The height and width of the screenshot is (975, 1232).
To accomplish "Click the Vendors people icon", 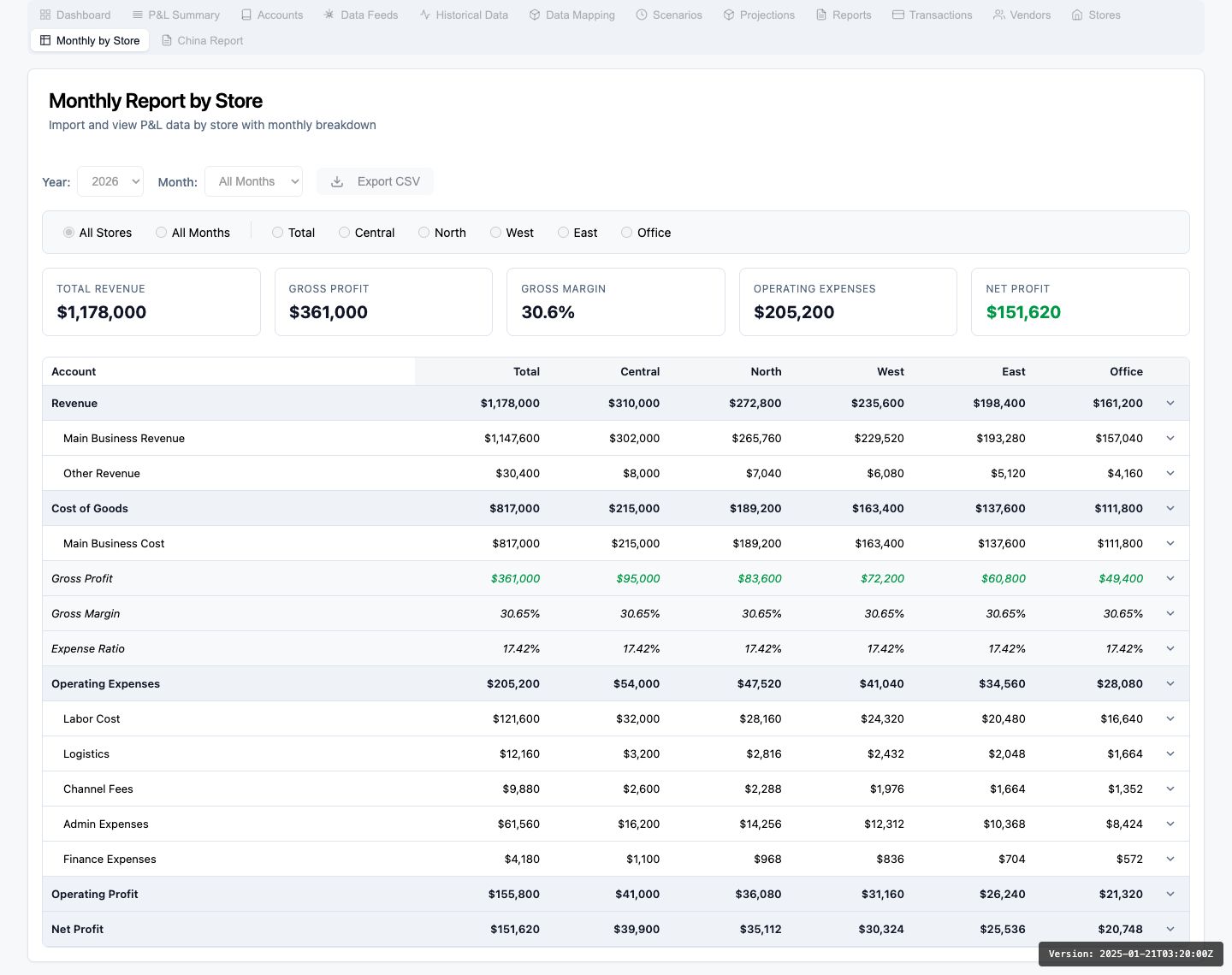I will click(999, 15).
